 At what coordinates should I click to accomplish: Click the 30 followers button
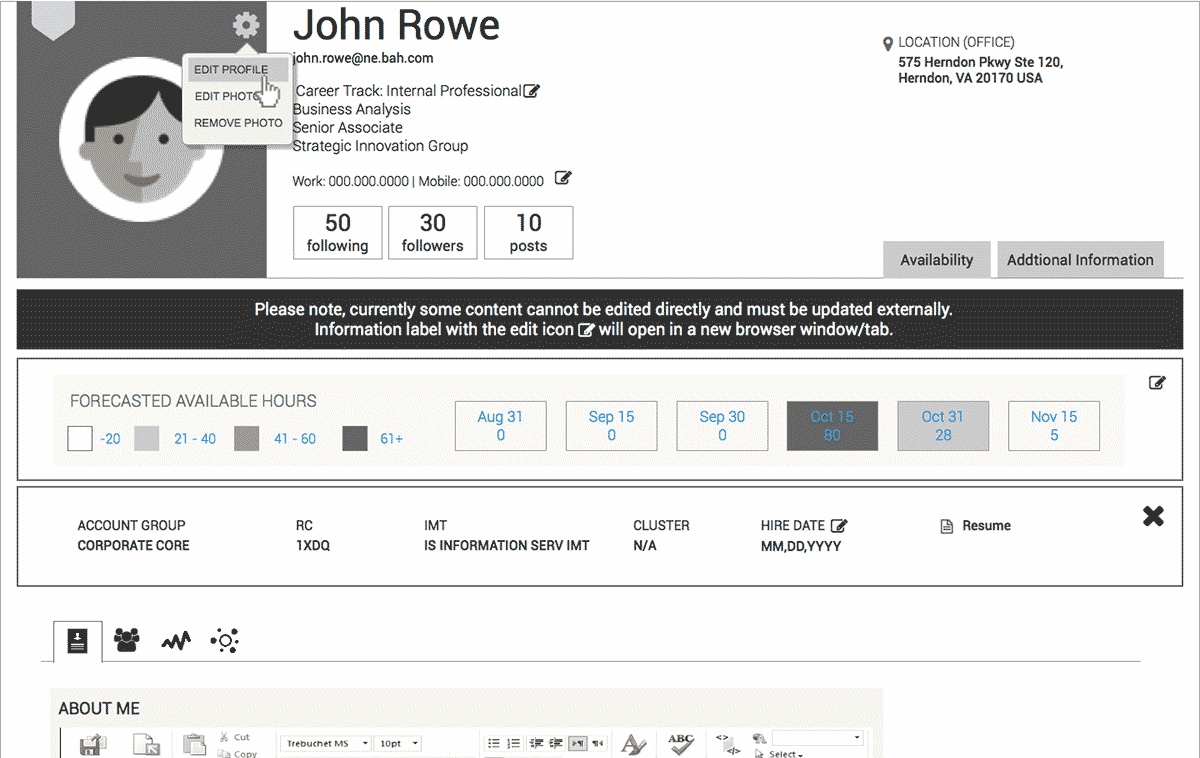(432, 233)
